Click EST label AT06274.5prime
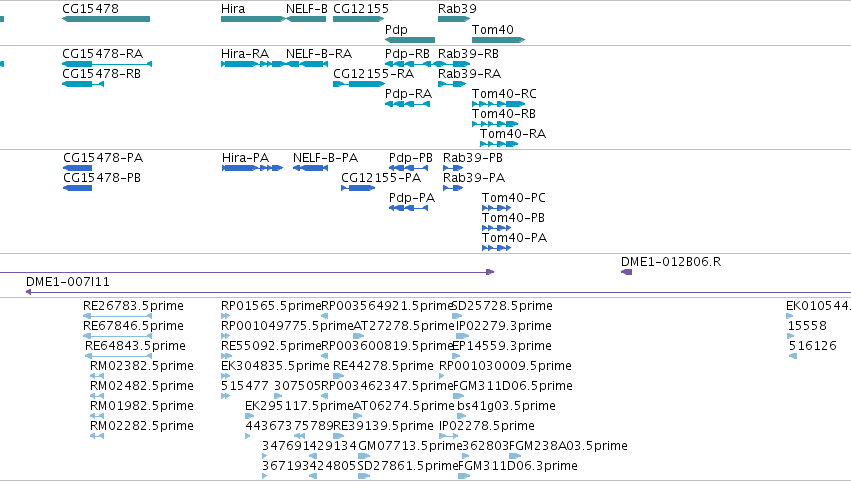 point(404,407)
